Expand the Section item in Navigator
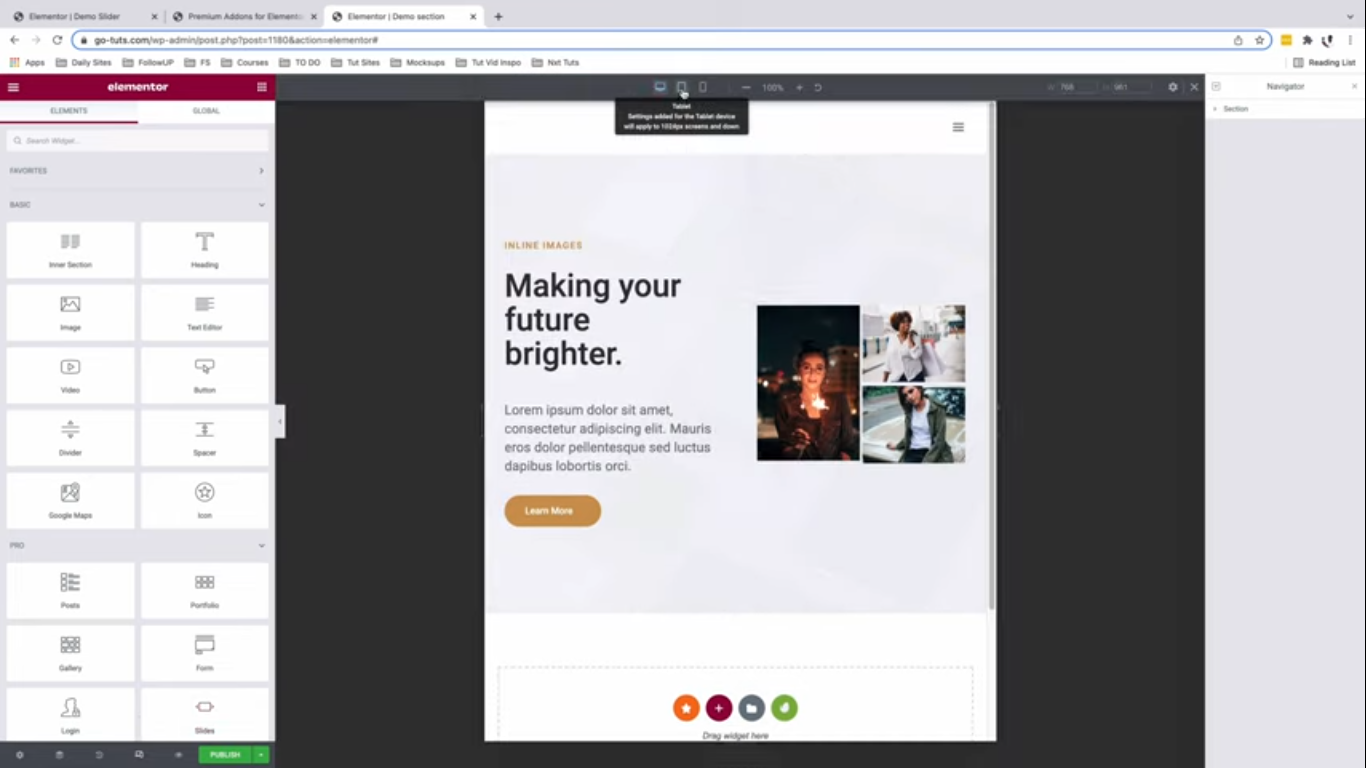 click(1215, 109)
